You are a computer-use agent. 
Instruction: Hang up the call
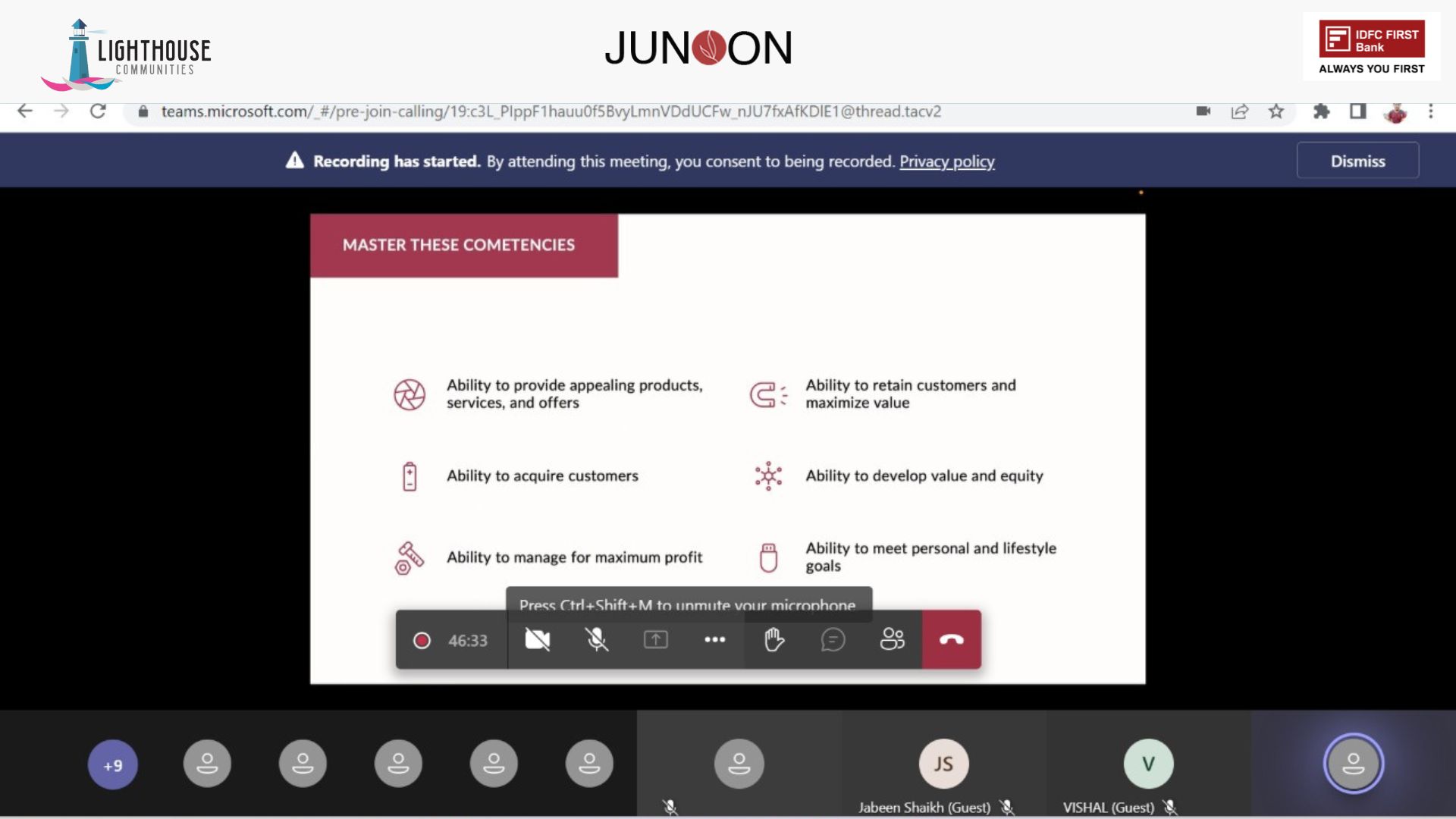951,640
